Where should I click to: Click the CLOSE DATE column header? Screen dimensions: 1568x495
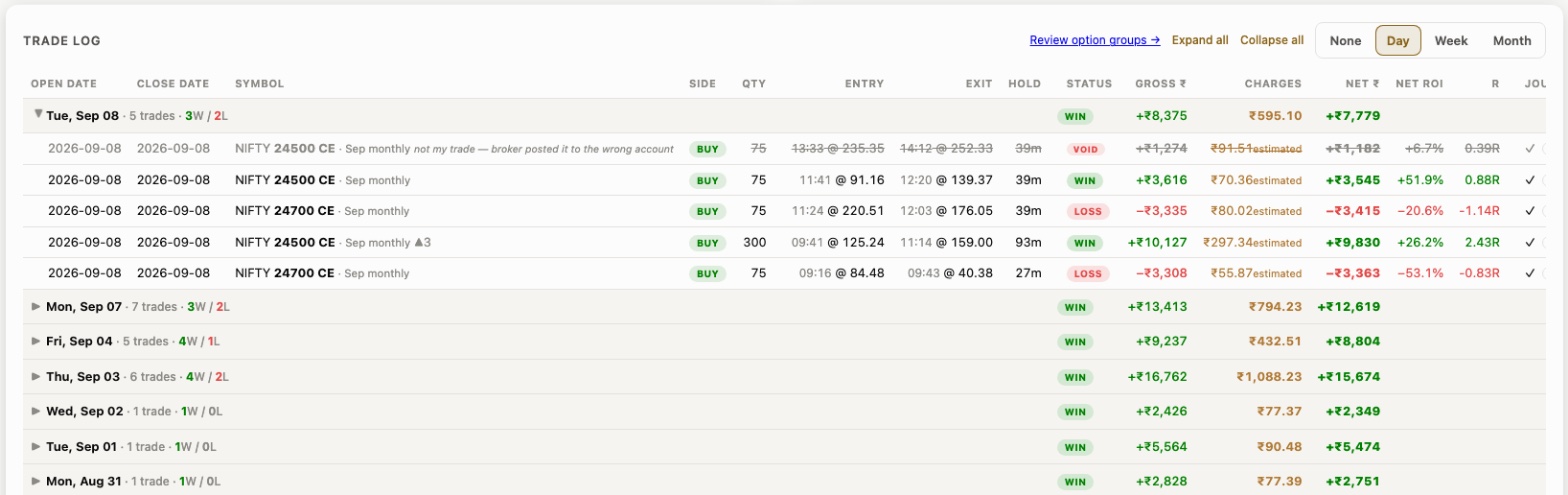pos(173,84)
